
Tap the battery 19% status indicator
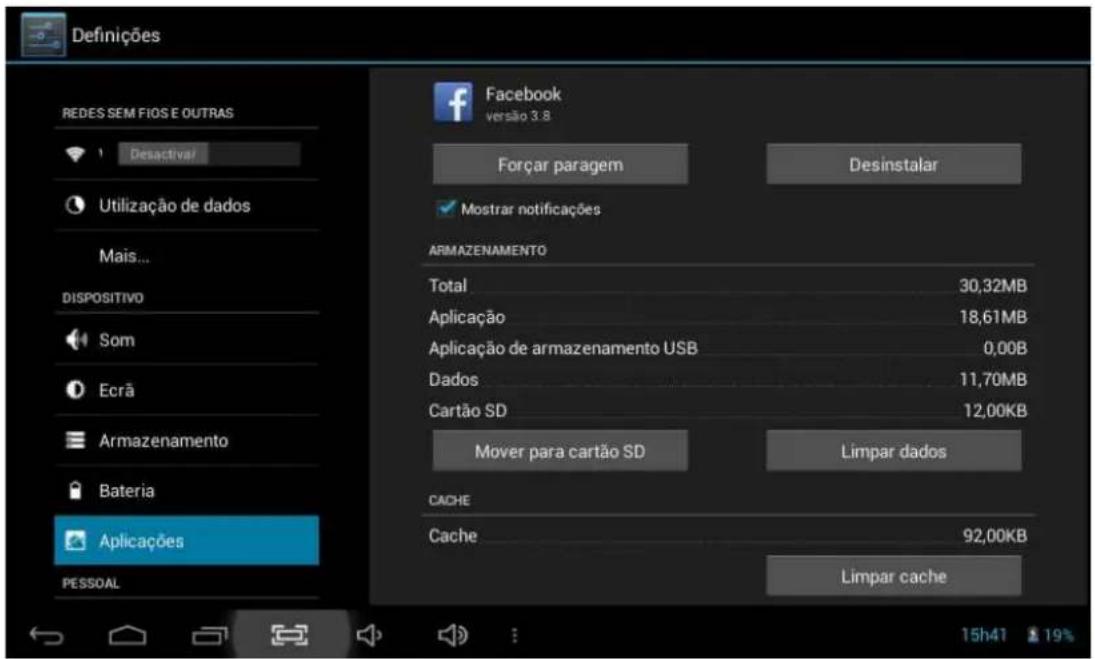pos(1051,635)
